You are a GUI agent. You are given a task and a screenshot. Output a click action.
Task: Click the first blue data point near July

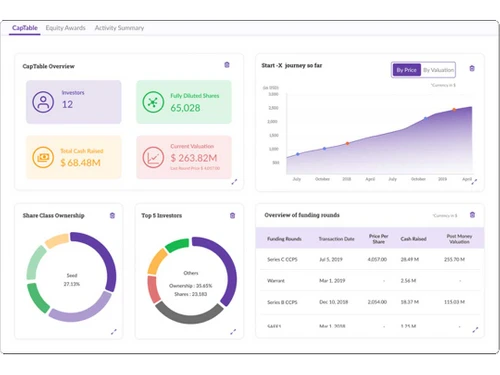pyautogui.click(x=298, y=154)
